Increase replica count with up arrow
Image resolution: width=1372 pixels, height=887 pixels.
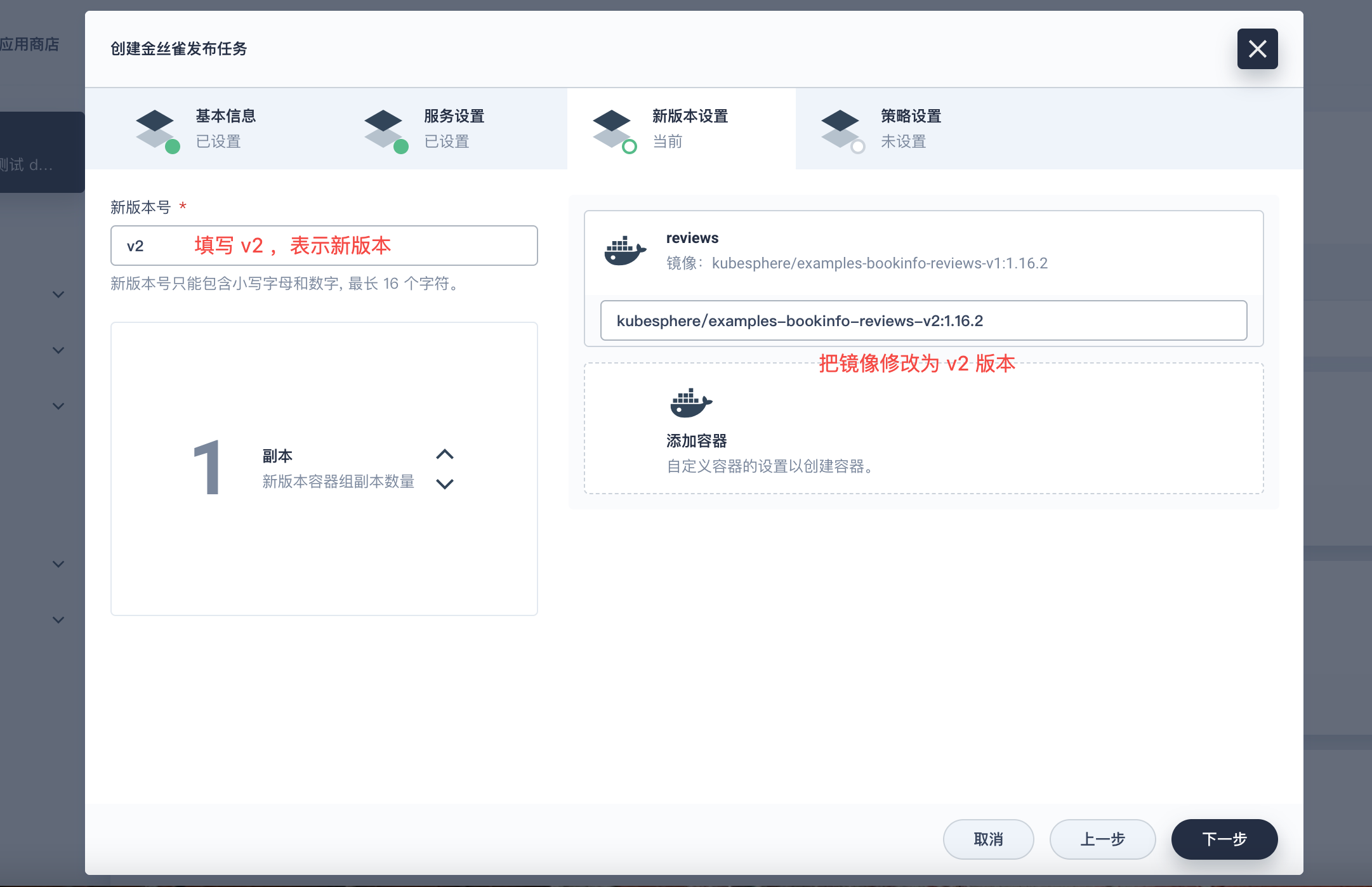[x=445, y=454]
